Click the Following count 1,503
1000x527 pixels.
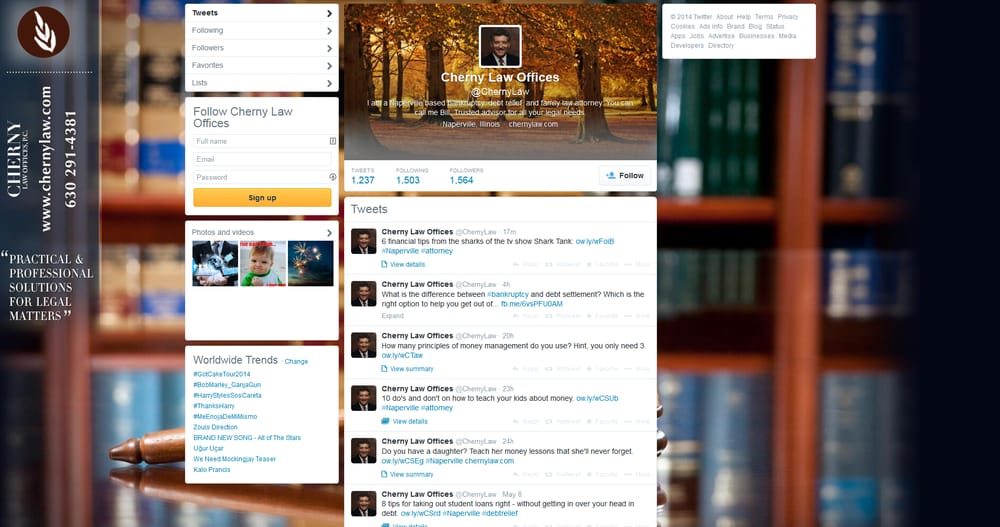click(x=408, y=180)
